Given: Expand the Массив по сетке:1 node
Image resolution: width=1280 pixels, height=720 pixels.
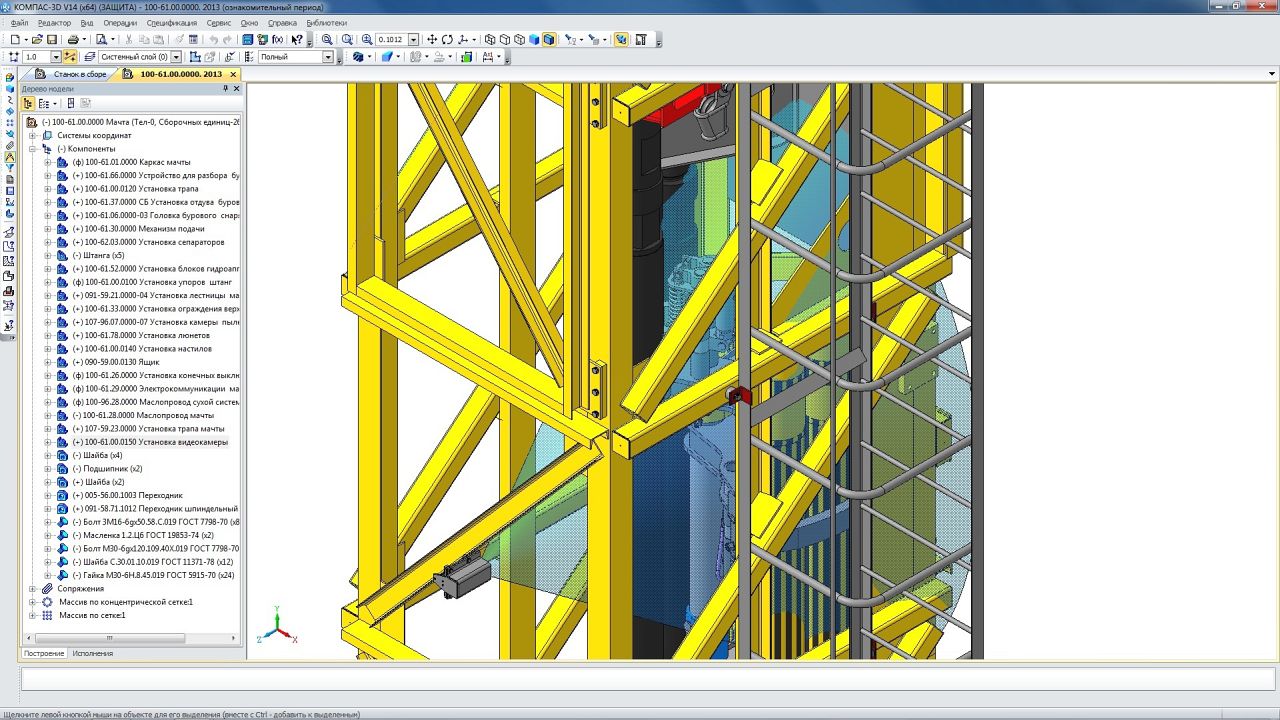Looking at the screenshot, I should pos(33,615).
